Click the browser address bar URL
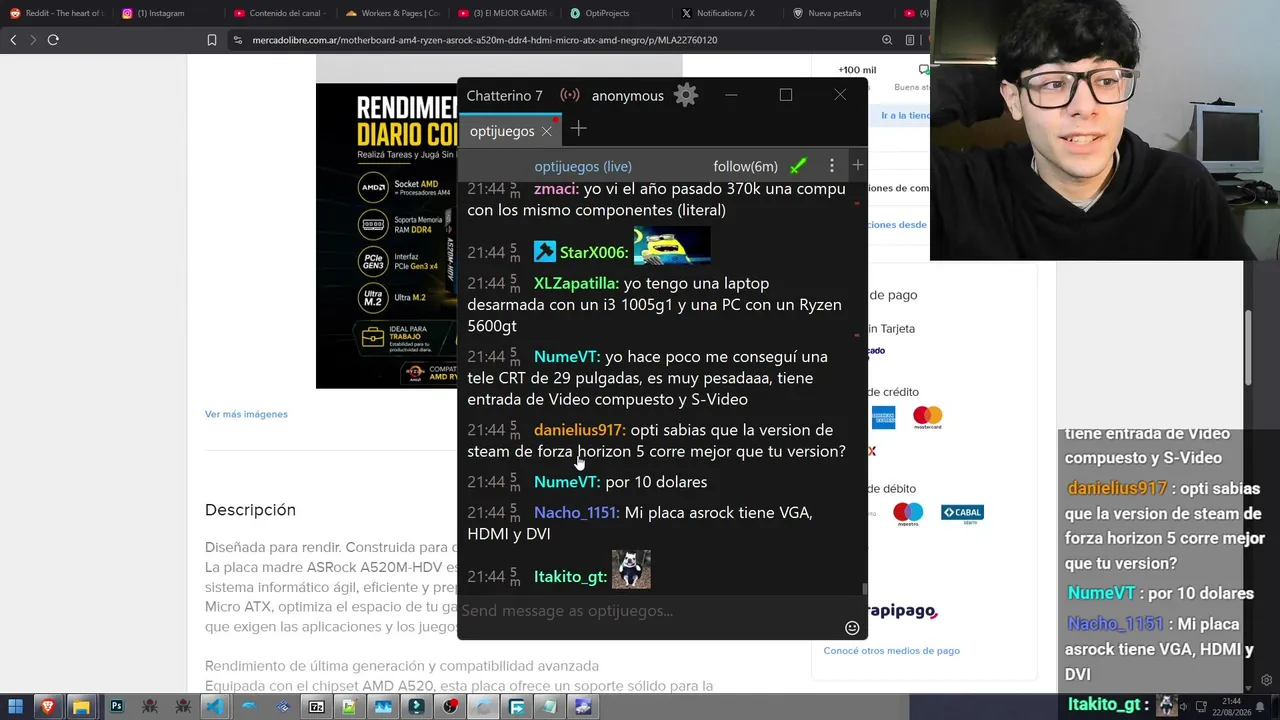 click(x=484, y=40)
